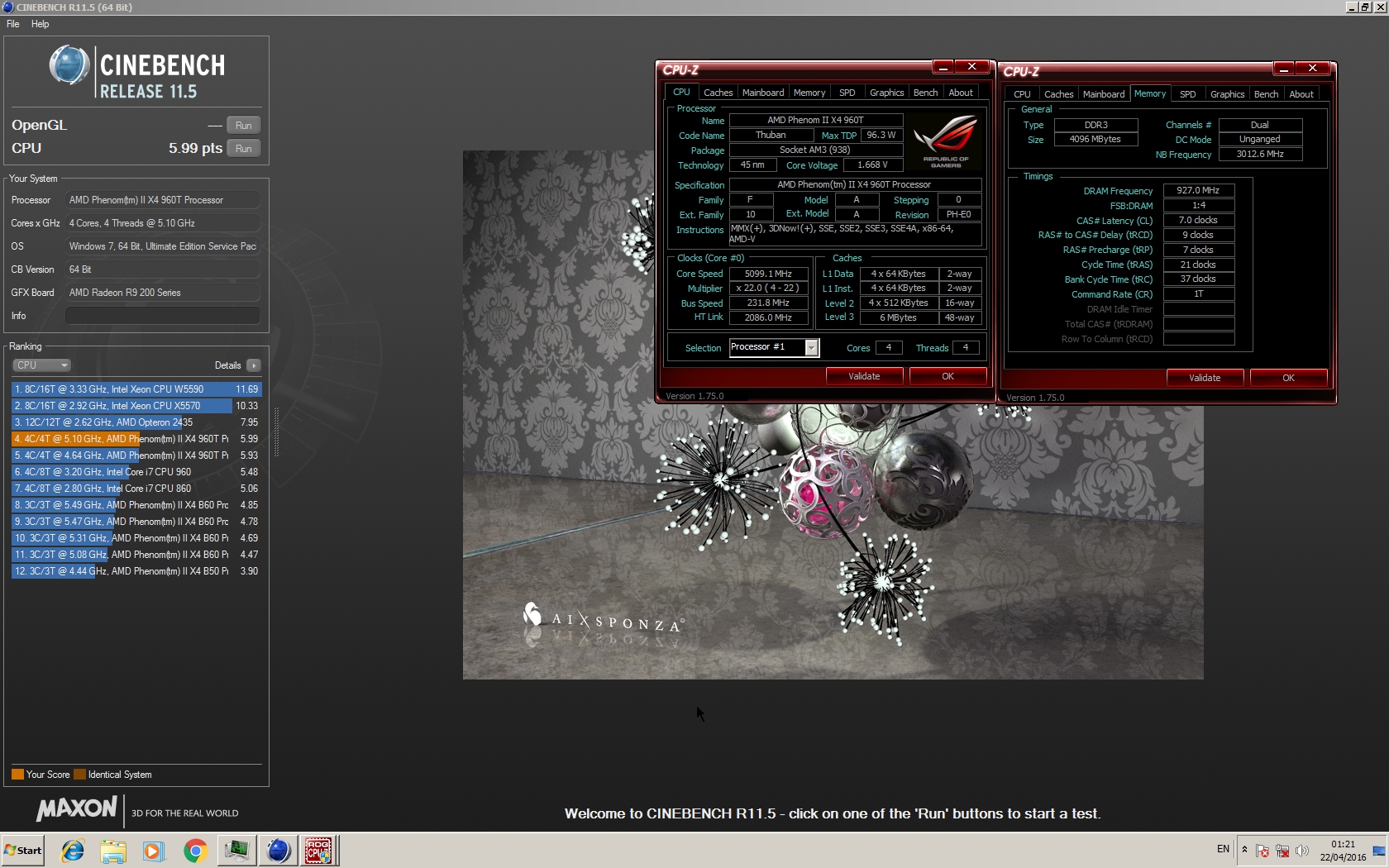
Task: Switch to Cinebench via its taskbar icon
Action: pyautogui.click(x=278, y=851)
